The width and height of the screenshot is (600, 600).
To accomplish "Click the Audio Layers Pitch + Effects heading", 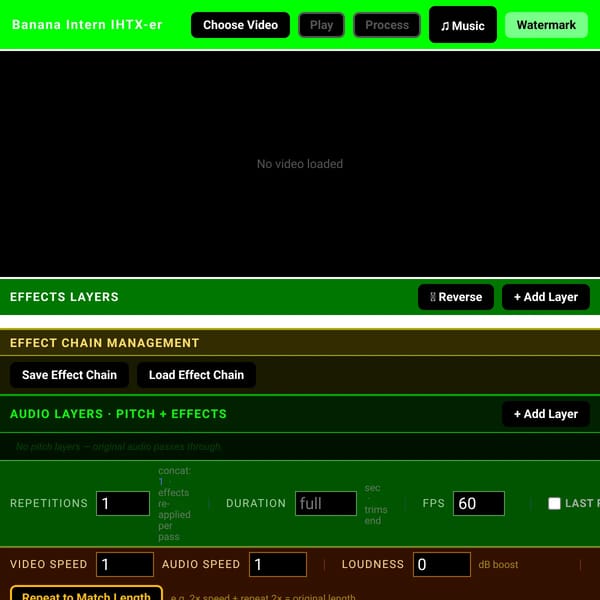I will point(118,414).
